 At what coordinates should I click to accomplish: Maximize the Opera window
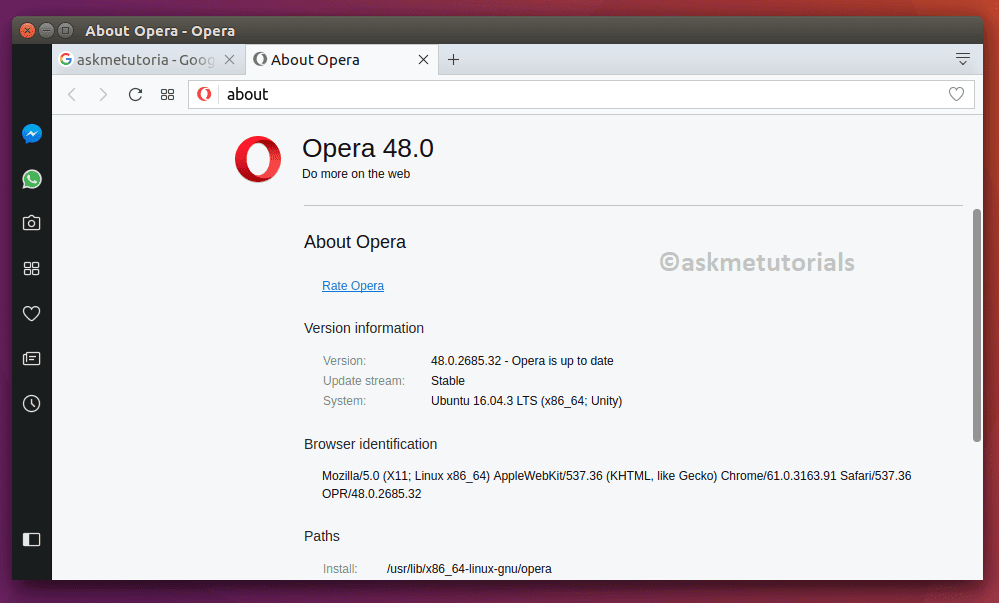(66, 30)
